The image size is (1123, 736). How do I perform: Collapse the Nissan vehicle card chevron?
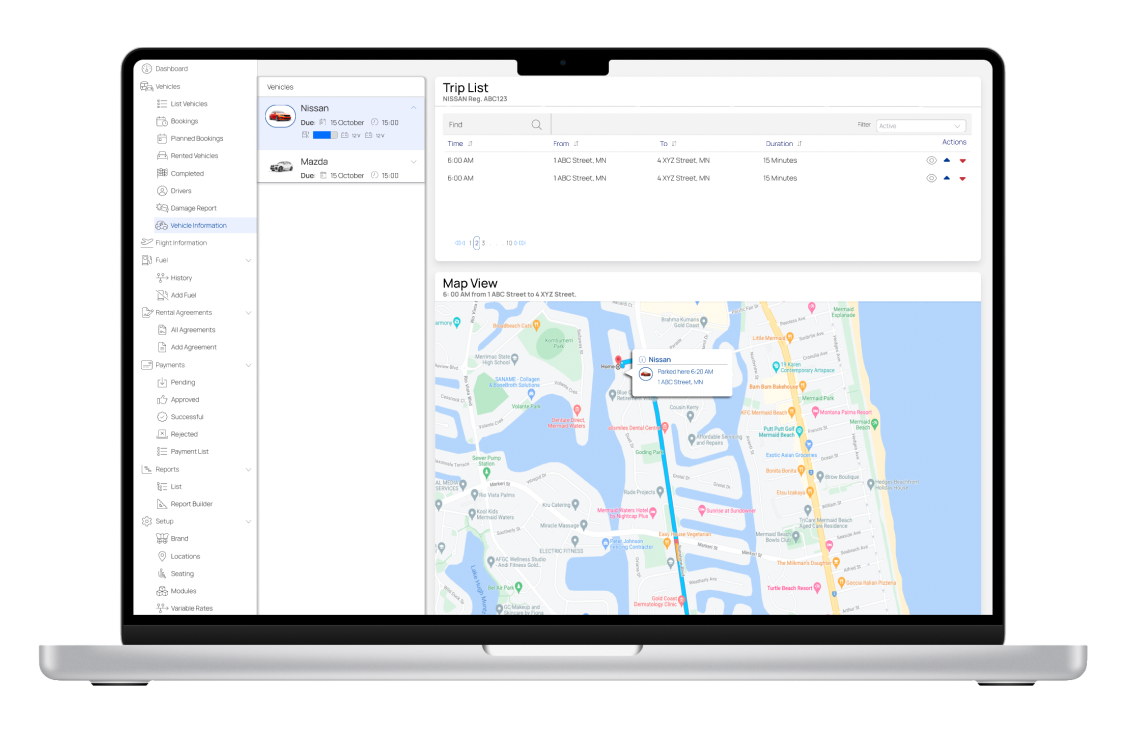click(x=413, y=108)
